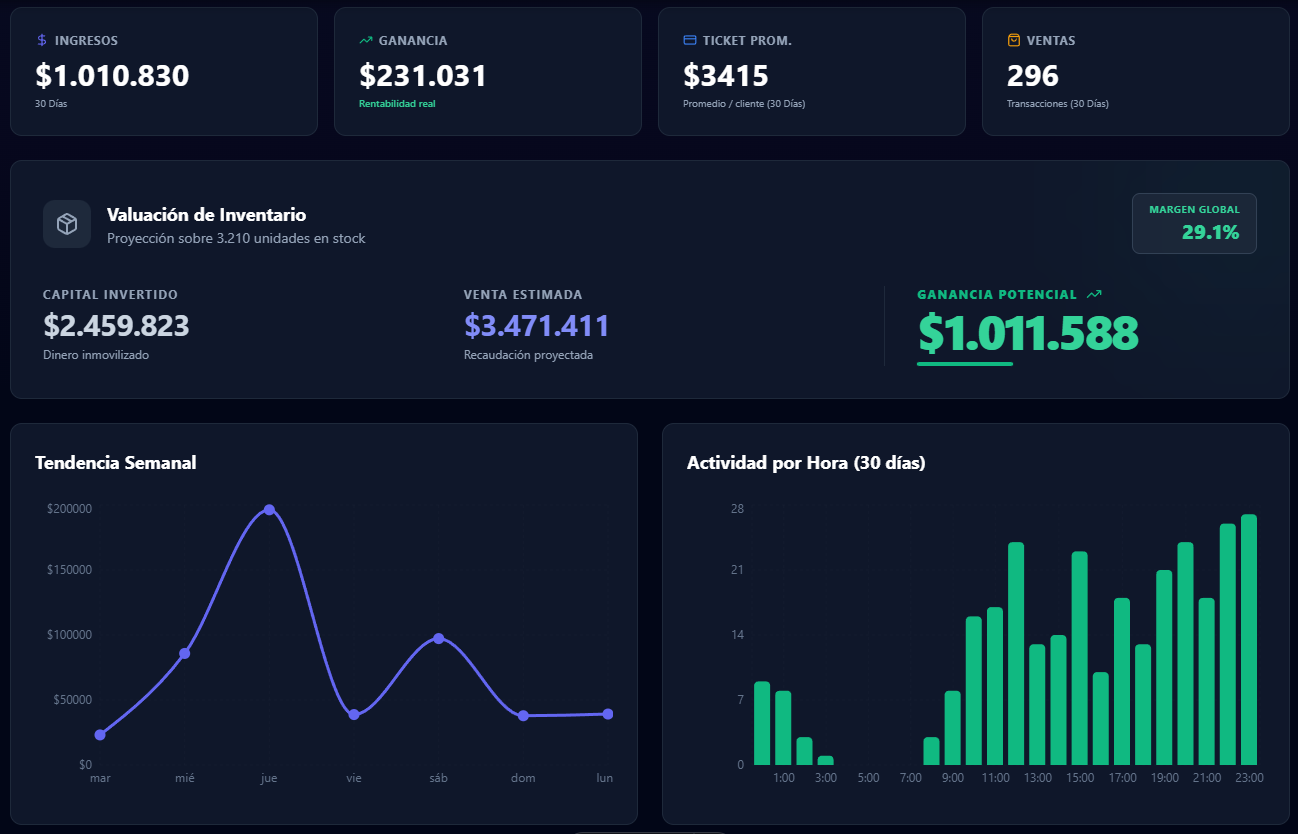Click the shopping bag icon beside Ventas
This screenshot has height=834, width=1298.
pos(1013,41)
